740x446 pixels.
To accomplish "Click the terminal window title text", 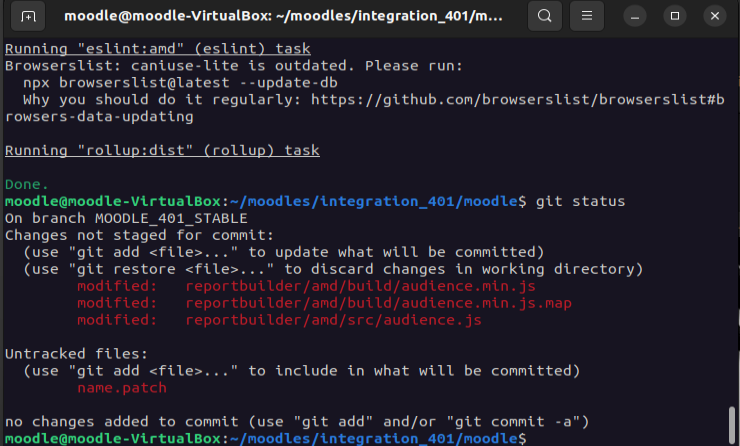I will pyautogui.click(x=283, y=16).
